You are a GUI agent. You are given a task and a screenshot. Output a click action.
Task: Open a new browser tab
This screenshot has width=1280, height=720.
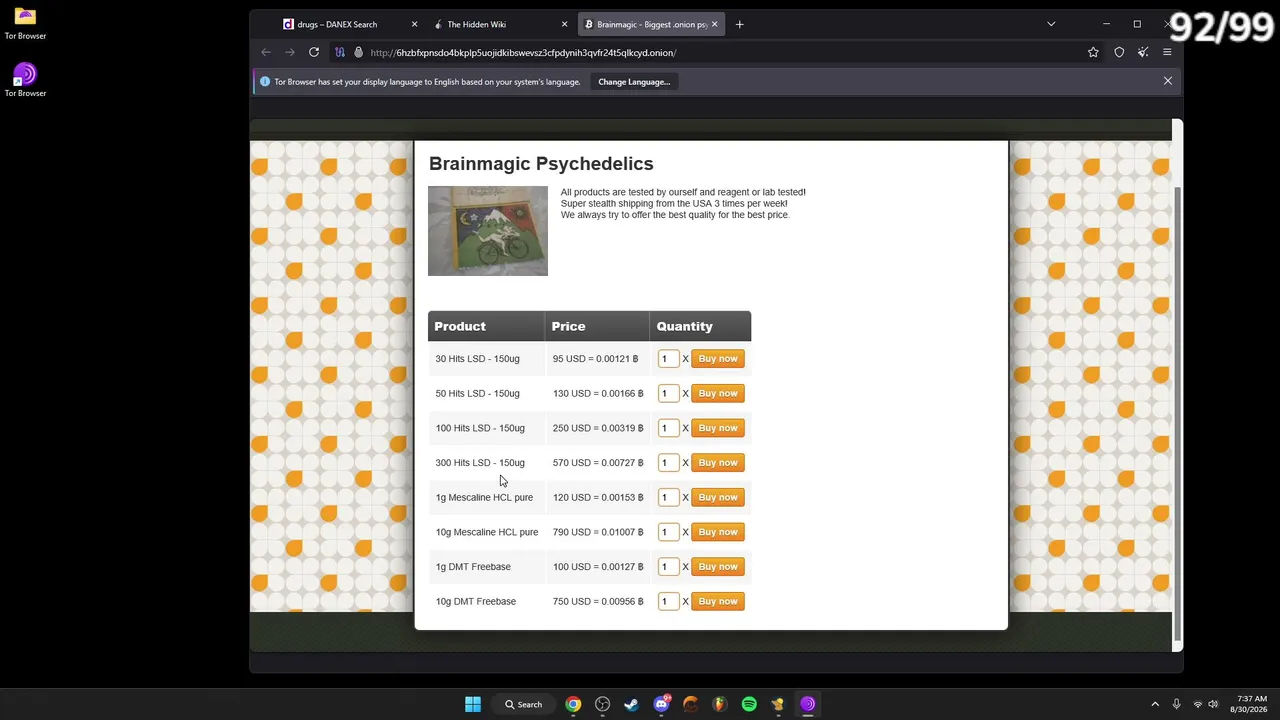click(739, 24)
